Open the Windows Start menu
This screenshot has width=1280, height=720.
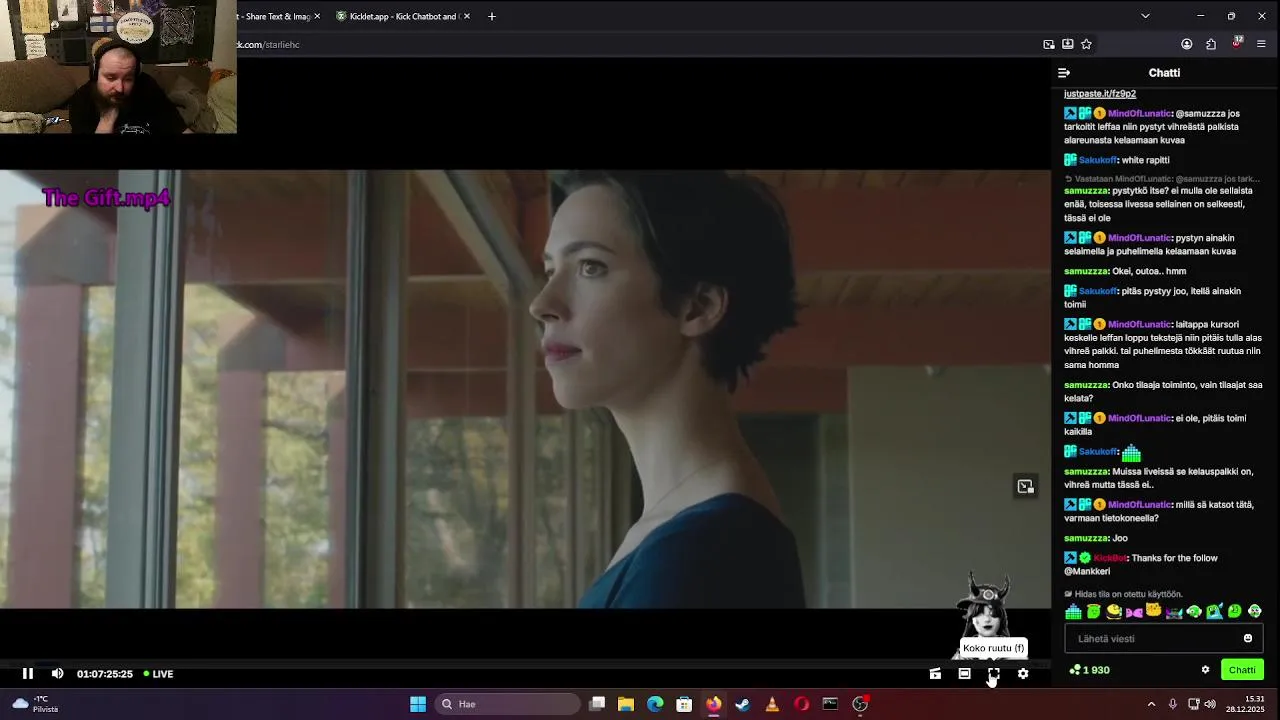pyautogui.click(x=418, y=704)
